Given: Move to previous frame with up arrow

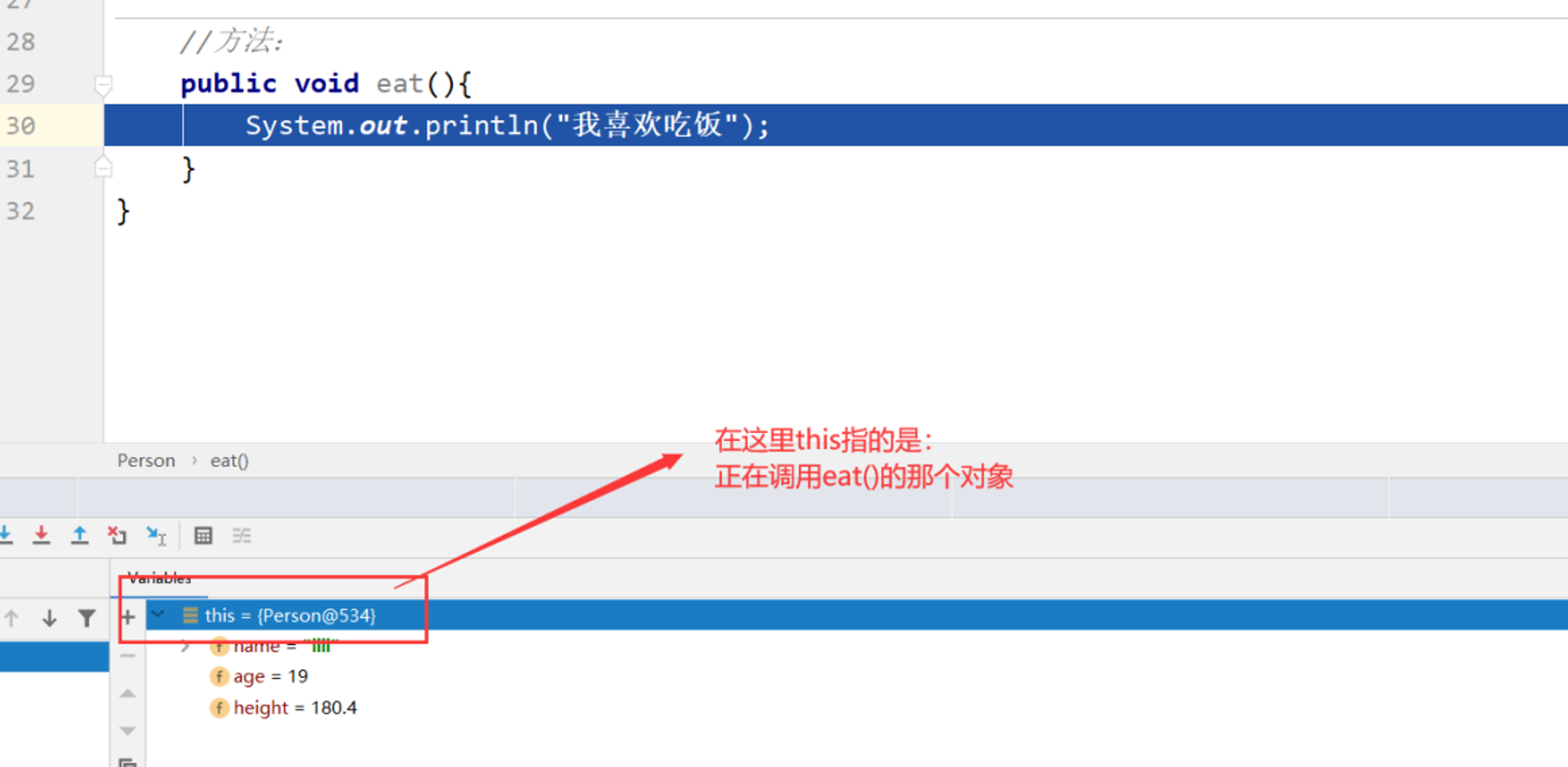Looking at the screenshot, I should 12,618.
